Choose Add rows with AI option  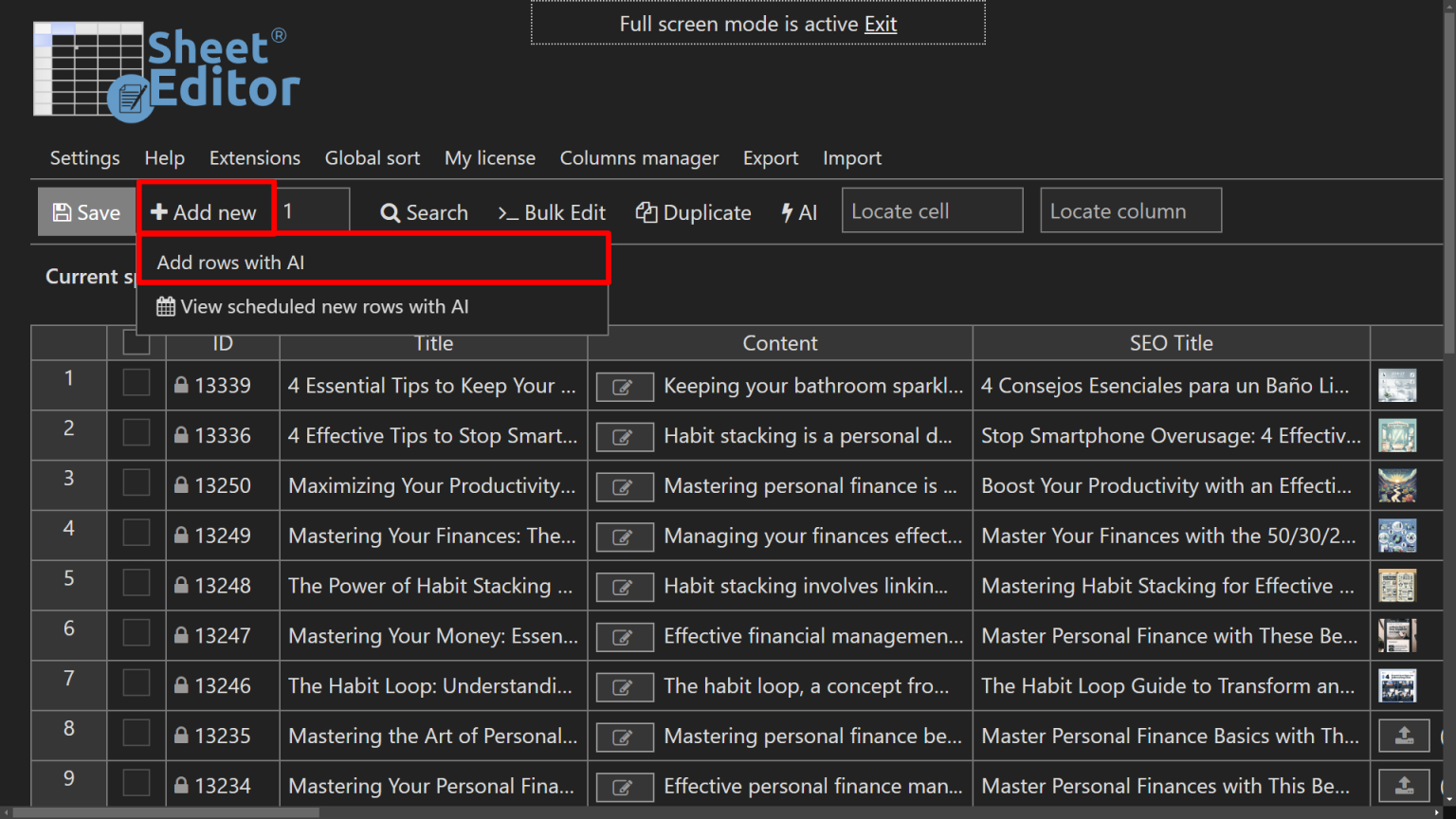230,262
